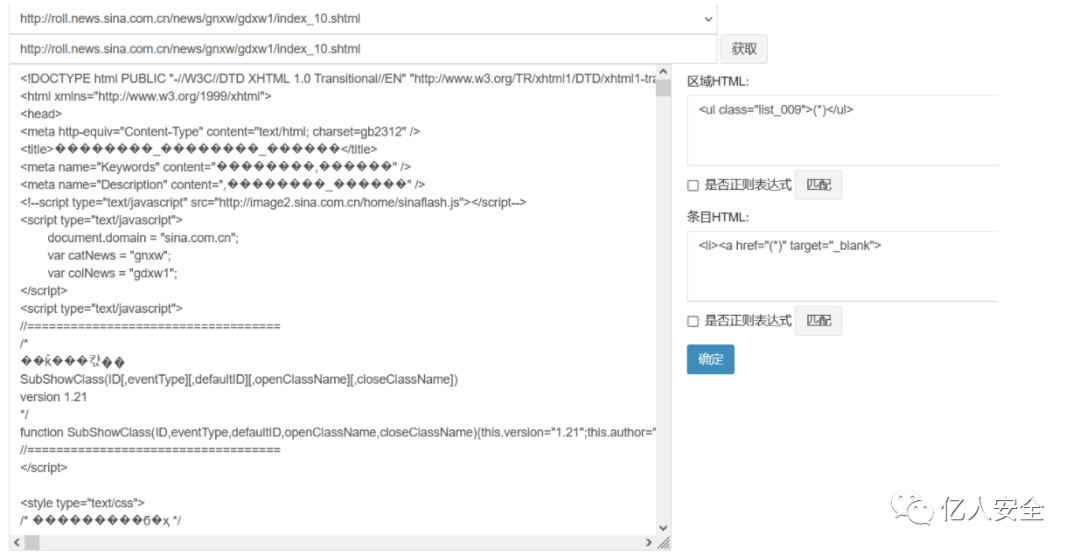1080x557 pixels.
Task: Click the '<title>' line in source
Action: point(198,149)
